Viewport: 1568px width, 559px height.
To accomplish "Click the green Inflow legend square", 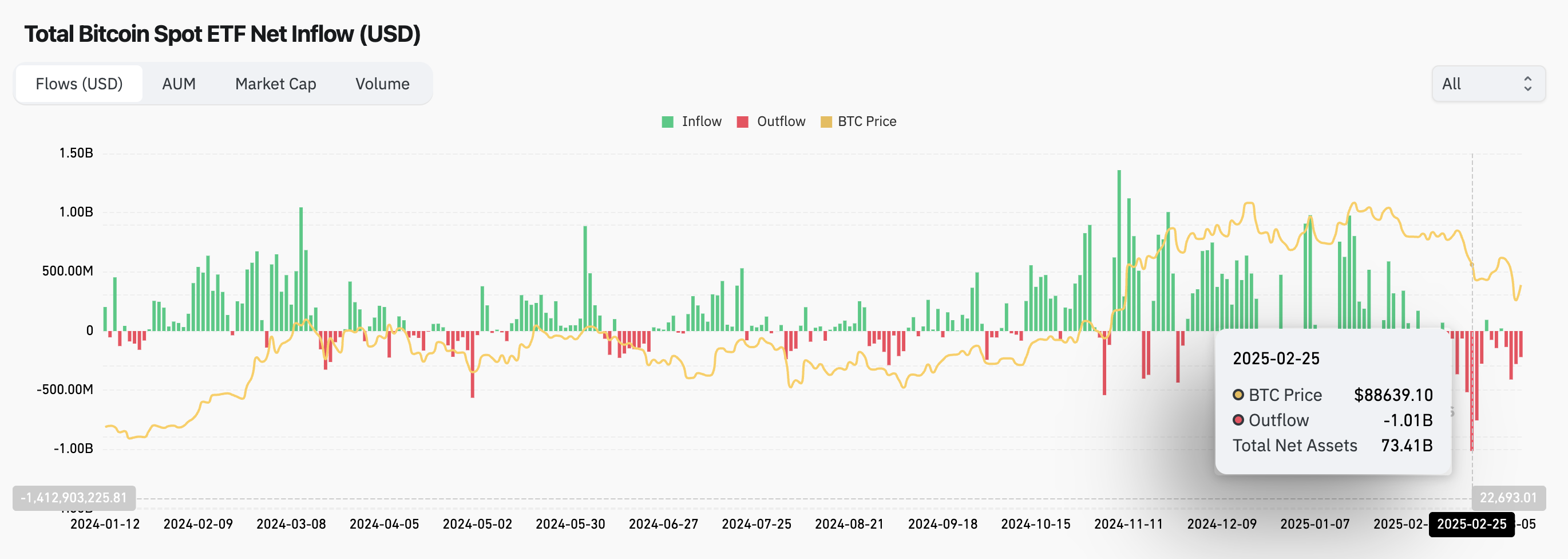I will pos(667,122).
